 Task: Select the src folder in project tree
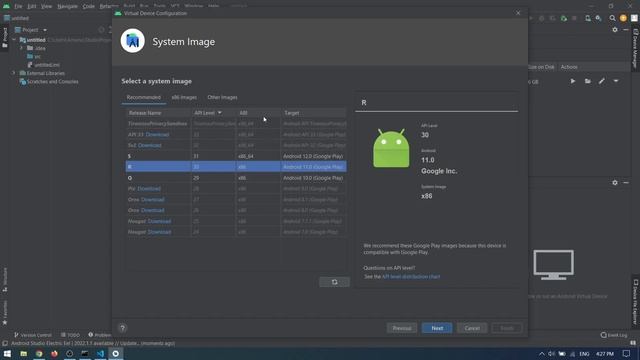33,56
